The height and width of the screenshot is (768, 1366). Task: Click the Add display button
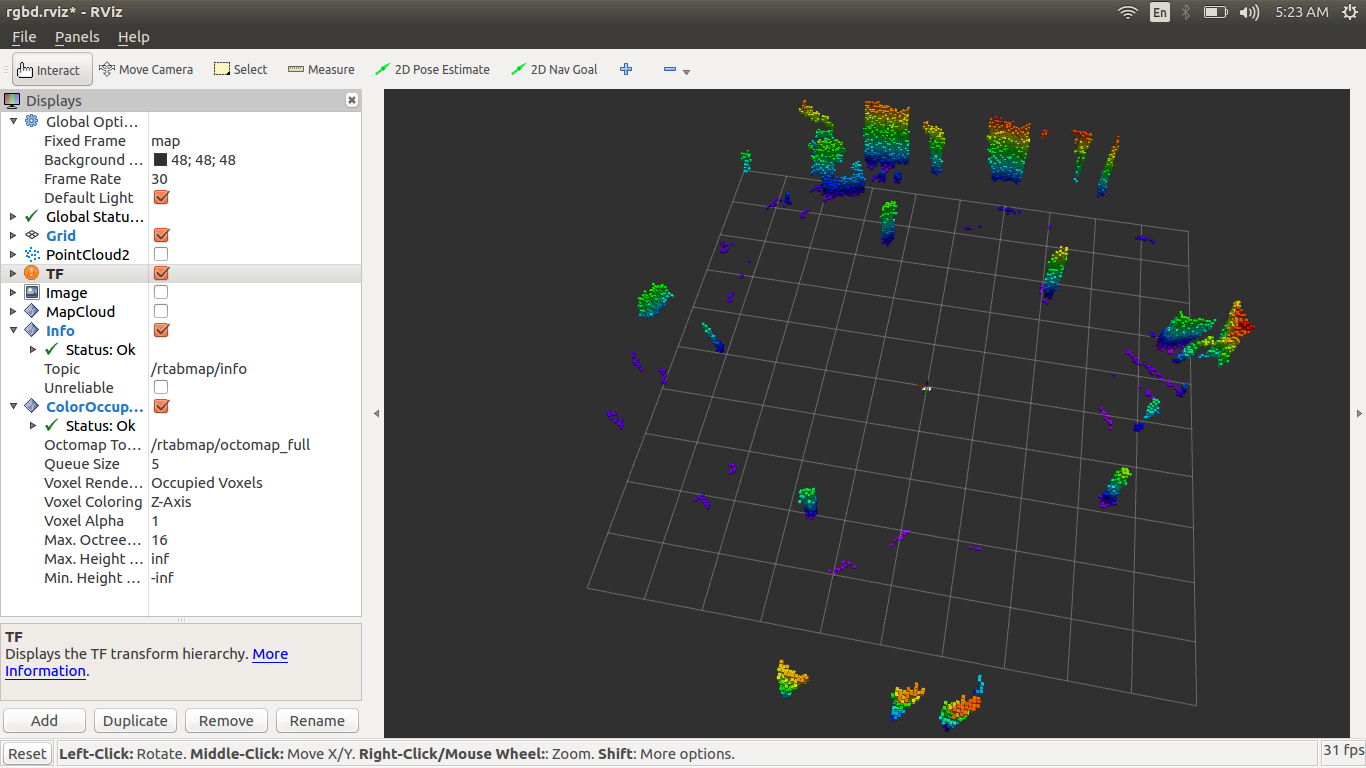point(44,721)
